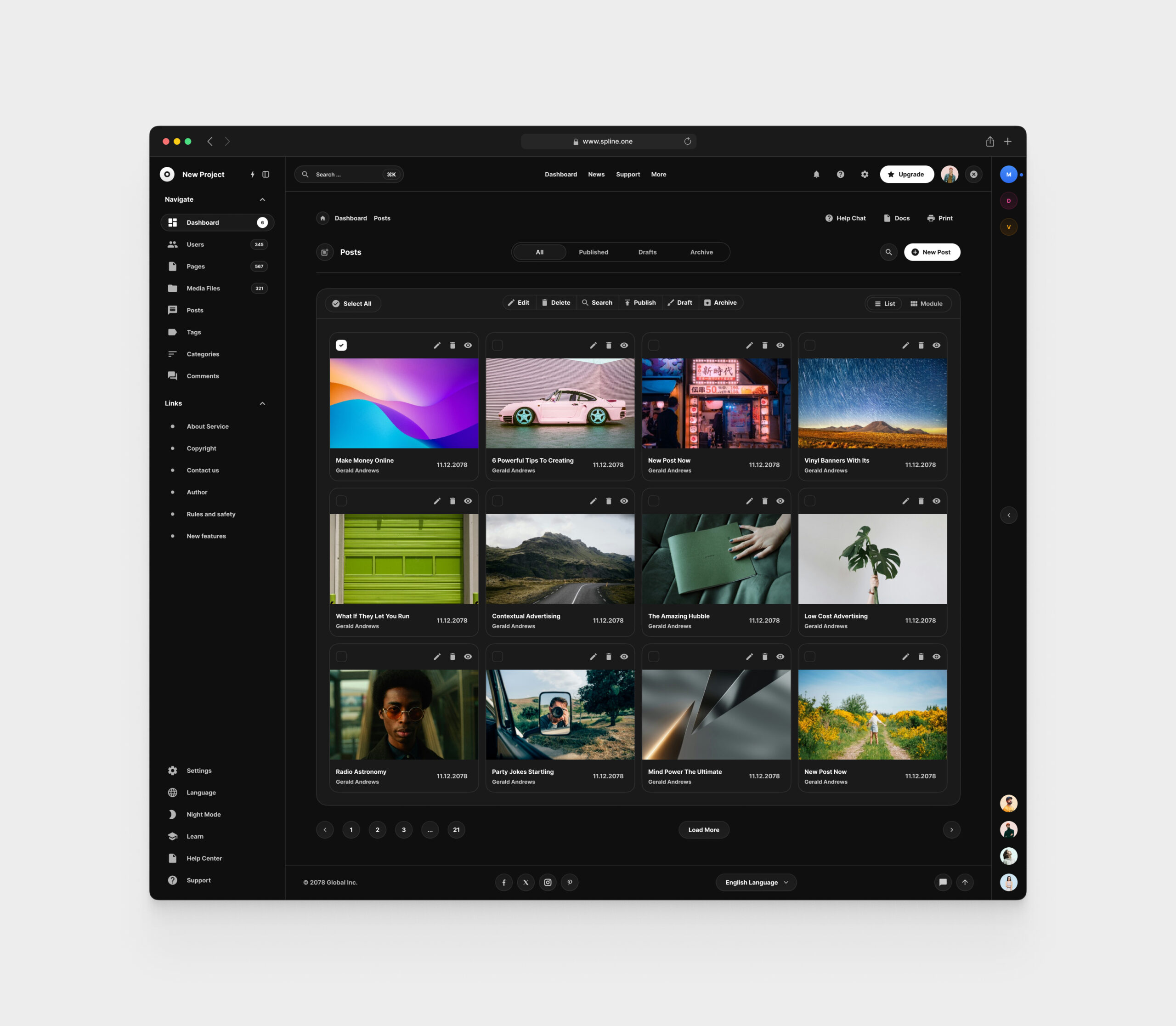Viewport: 1176px width, 1026px height.
Task: Open the notifications bell
Action: (x=816, y=174)
